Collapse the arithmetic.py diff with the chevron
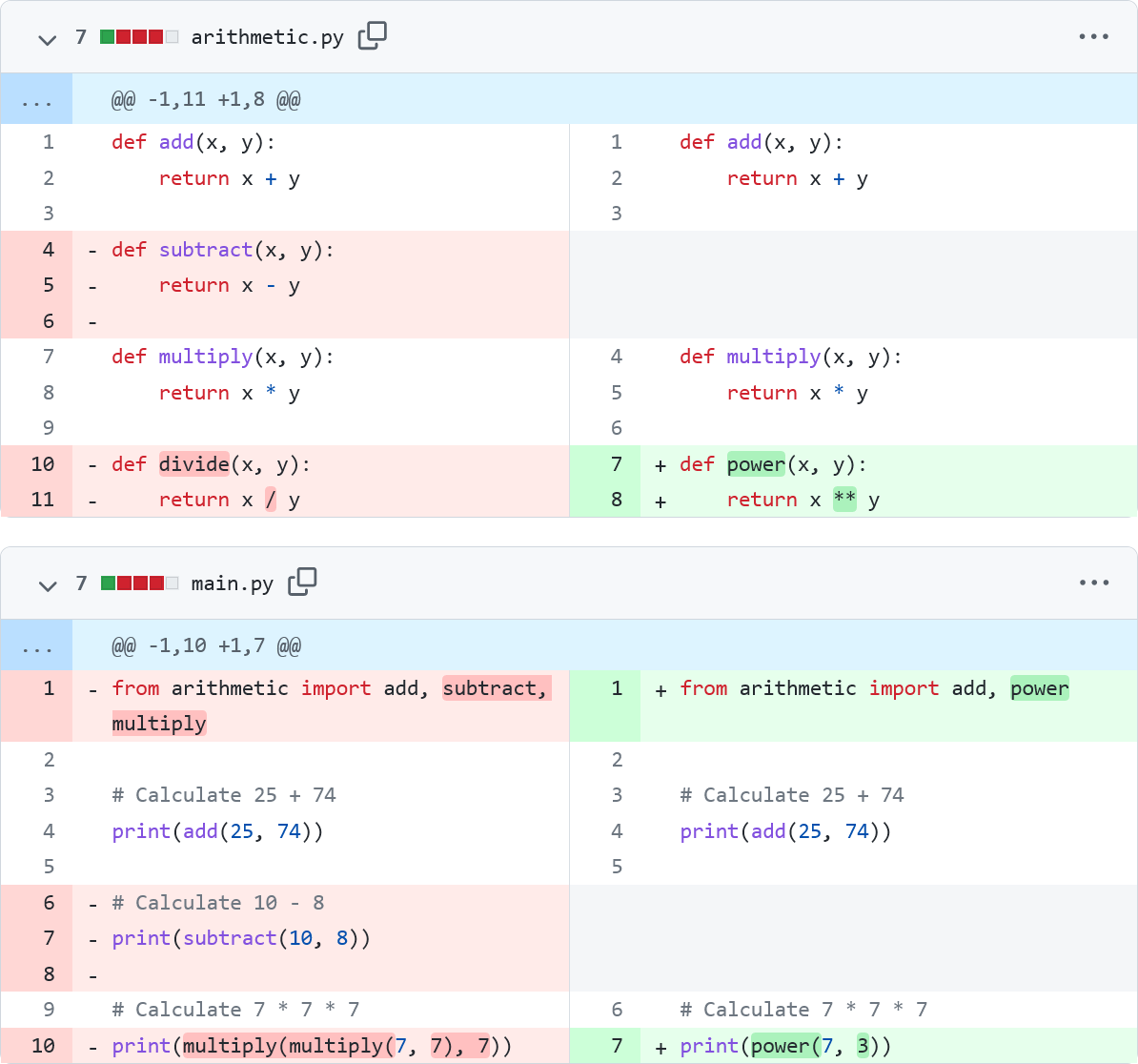This screenshot has width=1138, height=1064. click(x=47, y=39)
